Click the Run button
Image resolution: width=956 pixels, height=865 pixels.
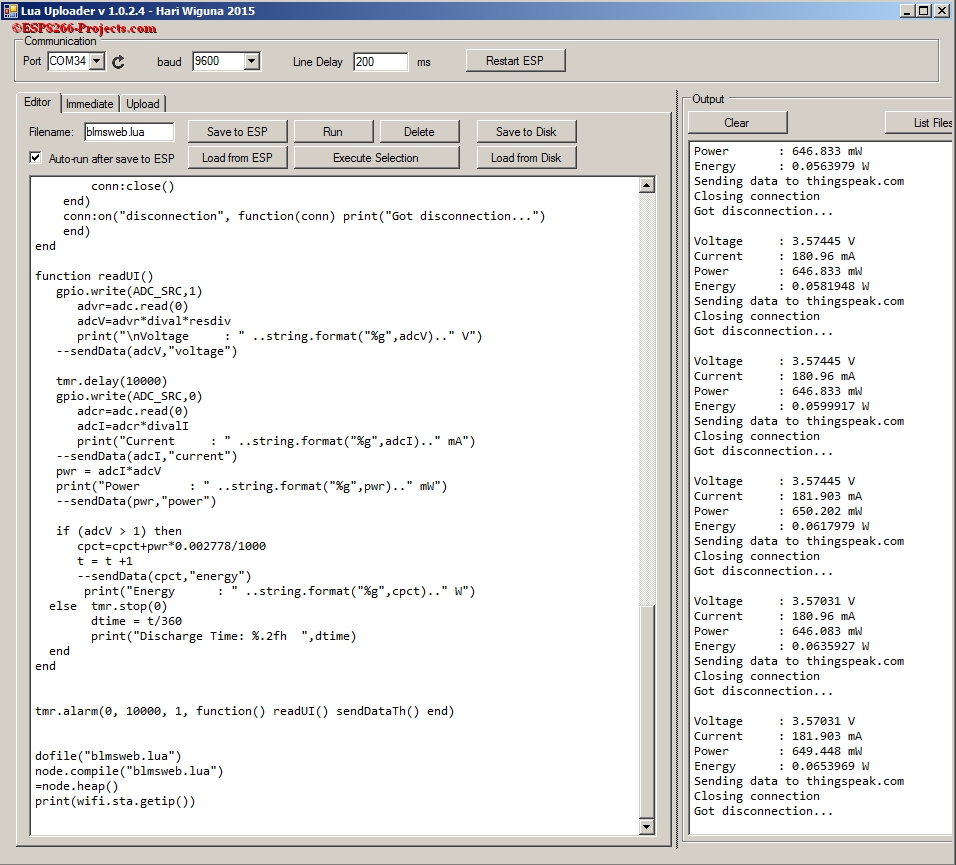click(x=333, y=132)
